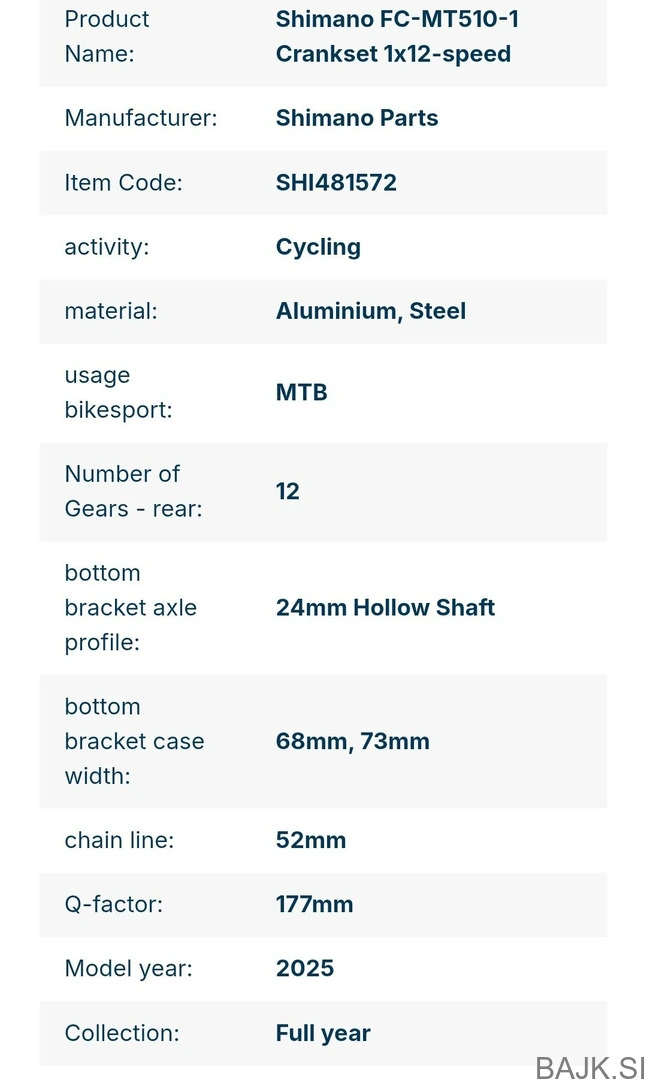This screenshot has width=648, height=1080.
Task: Click the Shimano FC-MT510-1 Crankset product name
Action: (396, 36)
